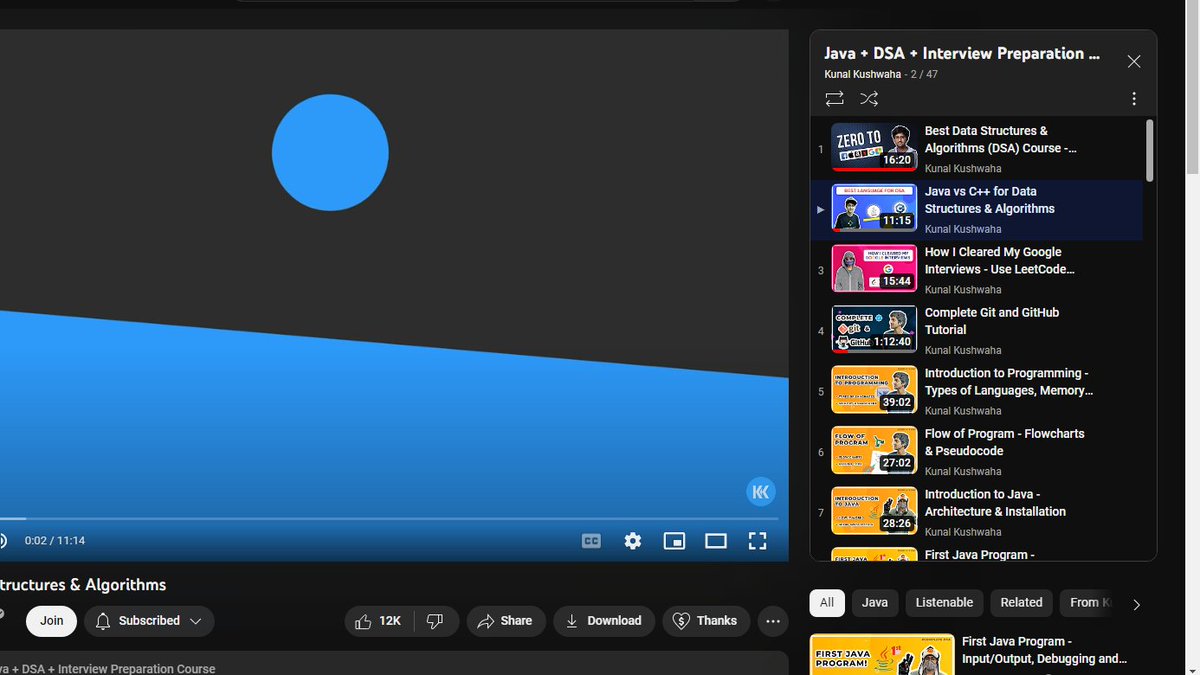Select the All filter chip
The width and height of the screenshot is (1200, 675).
(x=827, y=603)
